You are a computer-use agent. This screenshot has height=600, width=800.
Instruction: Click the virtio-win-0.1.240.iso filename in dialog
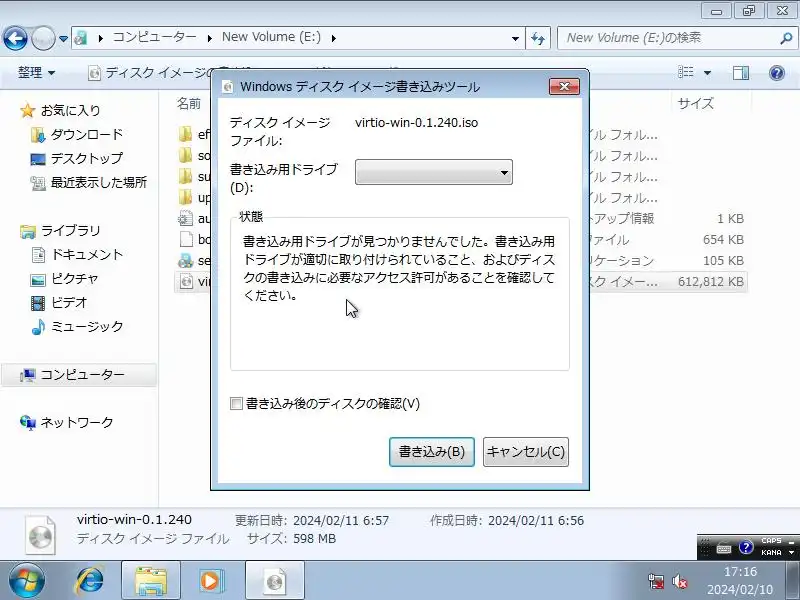[416, 123]
